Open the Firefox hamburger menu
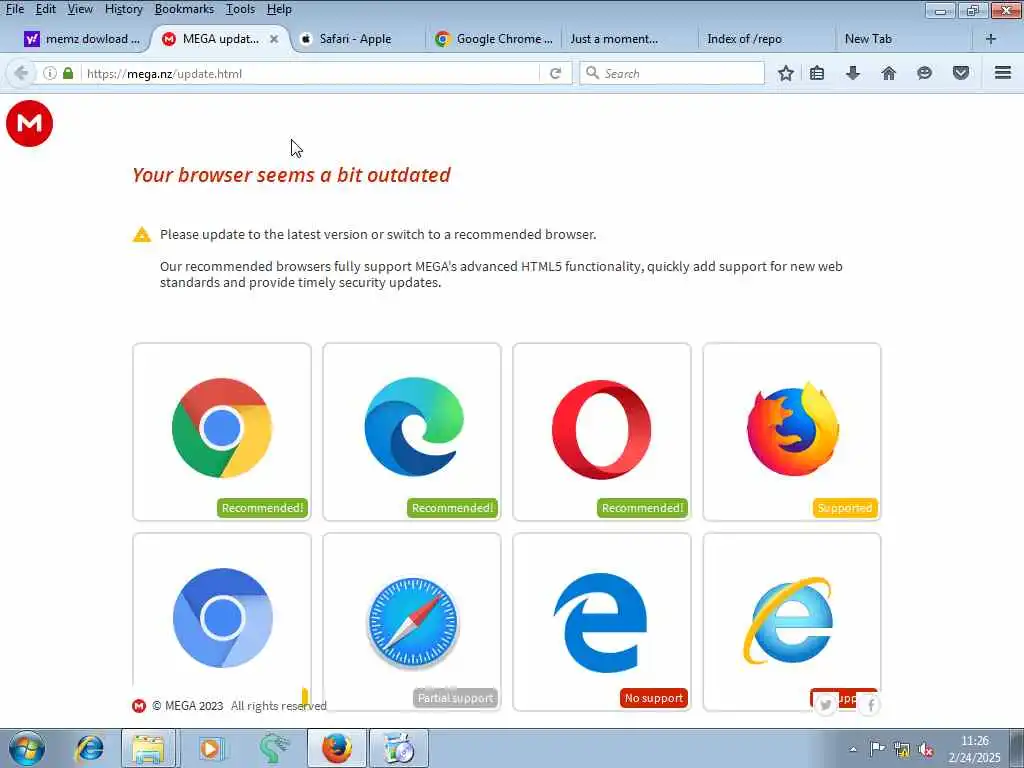The height and width of the screenshot is (768, 1024). coord(1003,73)
